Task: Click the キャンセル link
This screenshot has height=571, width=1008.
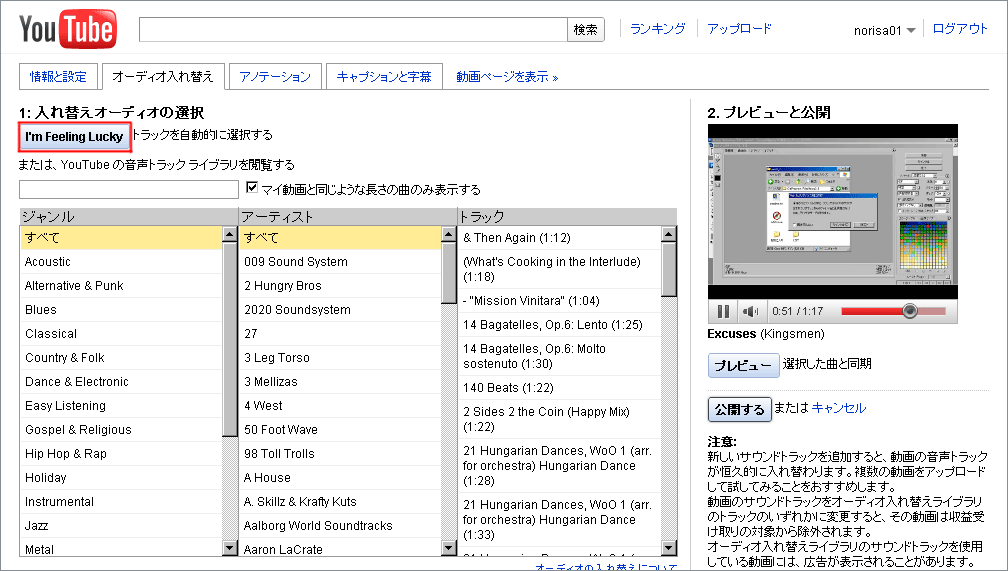Action: click(x=838, y=408)
